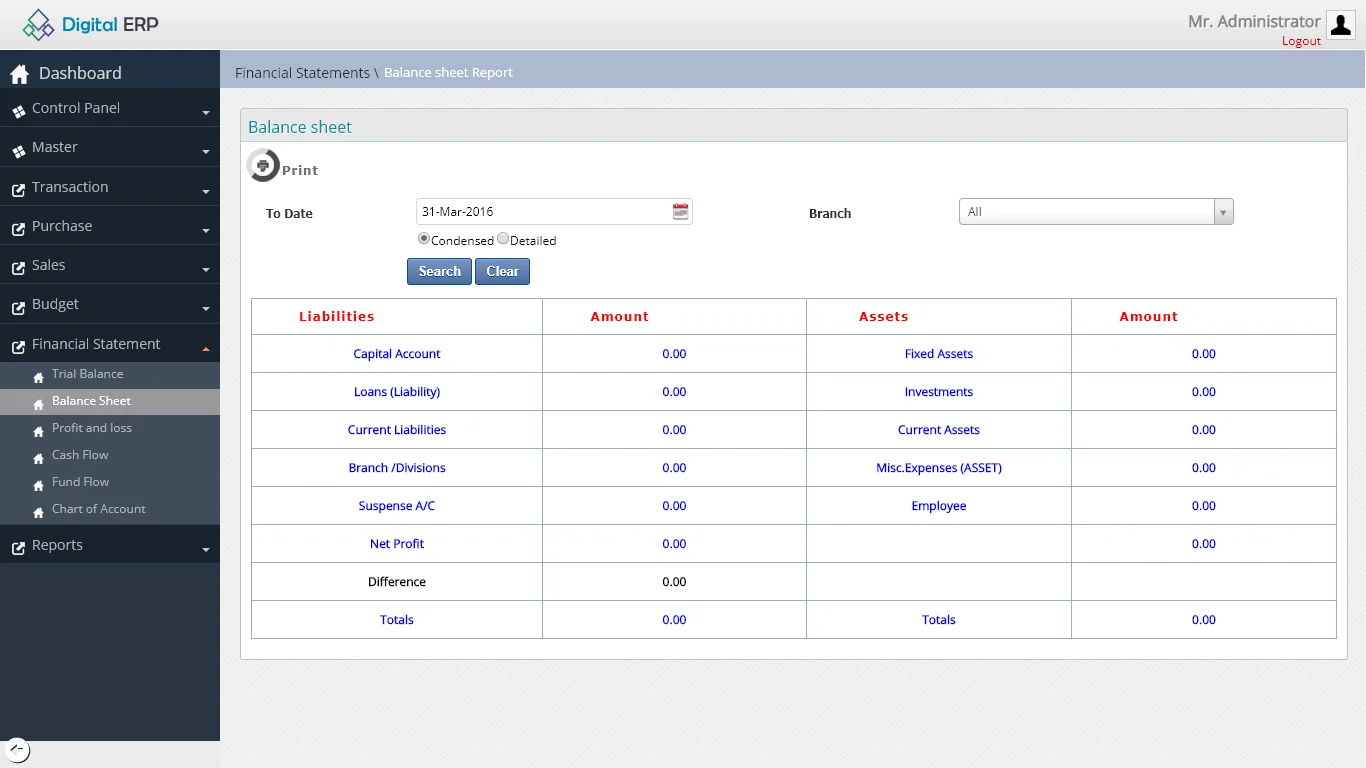1366x768 pixels.
Task: Click the Balance sheet Report breadcrumb
Action: point(448,73)
